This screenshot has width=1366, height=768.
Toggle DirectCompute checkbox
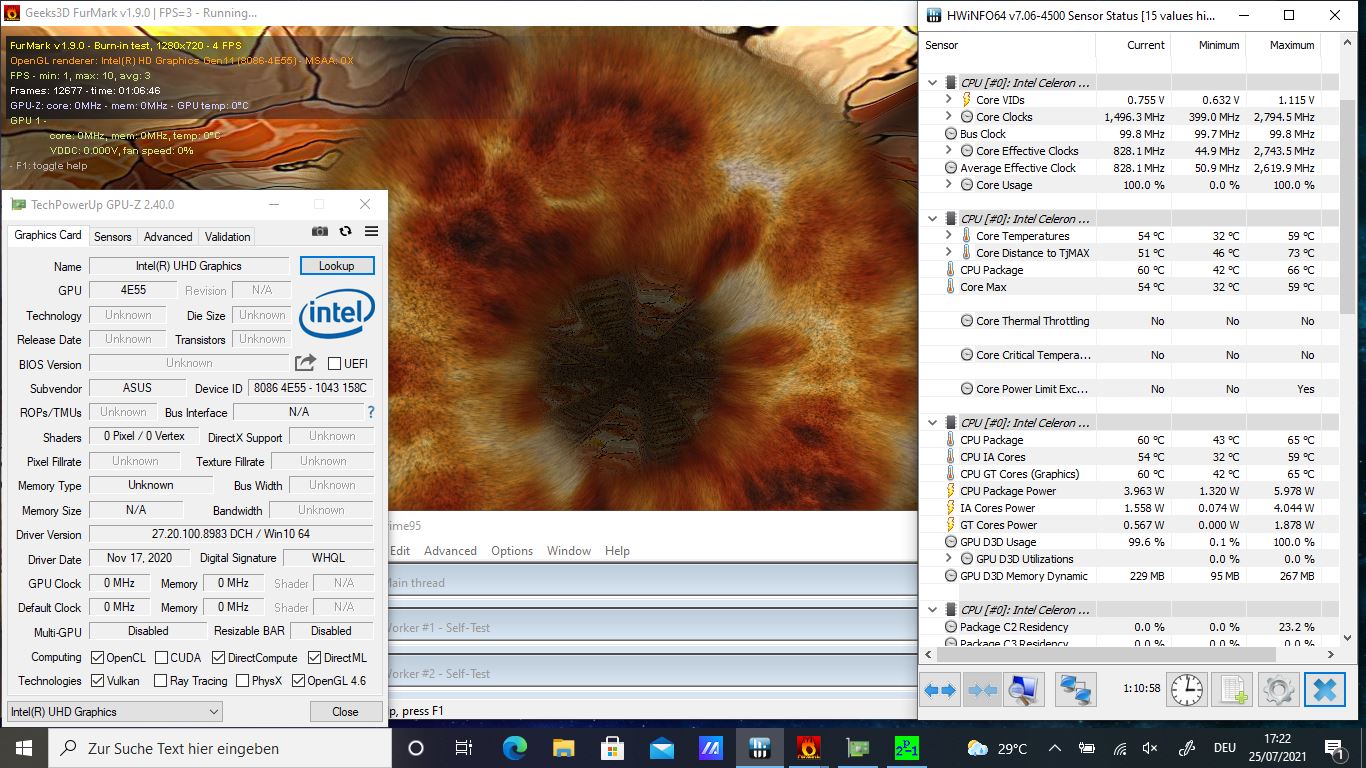(x=218, y=657)
